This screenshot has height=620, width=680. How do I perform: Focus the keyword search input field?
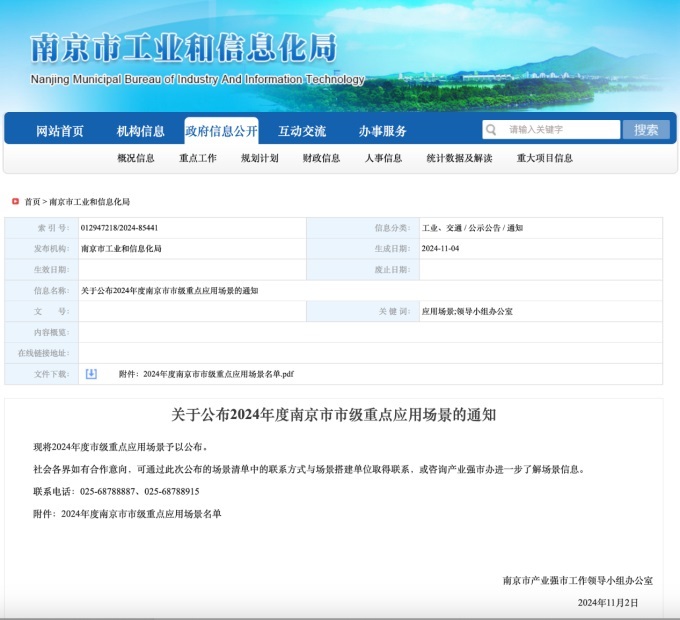560,130
